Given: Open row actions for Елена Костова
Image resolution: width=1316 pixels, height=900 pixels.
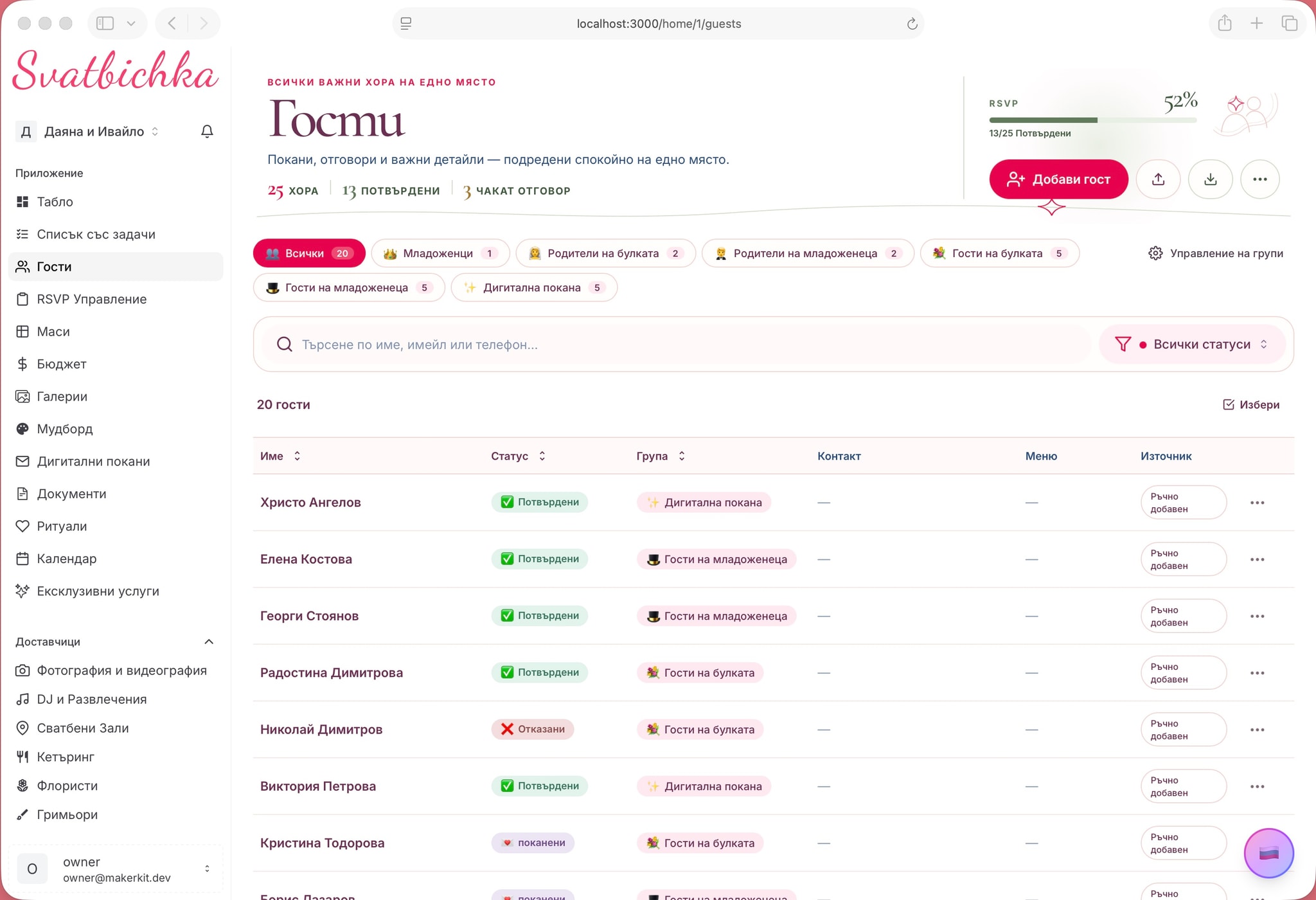Looking at the screenshot, I should [x=1257, y=559].
